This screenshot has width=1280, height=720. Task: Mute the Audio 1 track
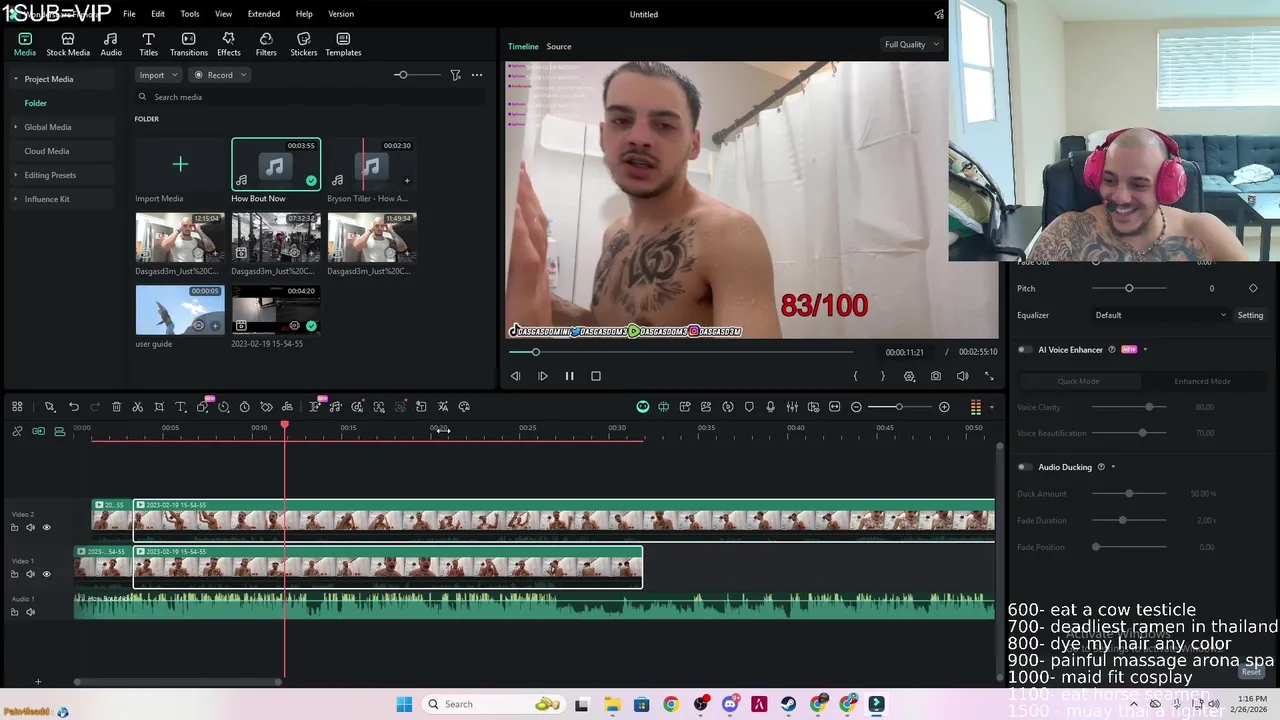30,612
